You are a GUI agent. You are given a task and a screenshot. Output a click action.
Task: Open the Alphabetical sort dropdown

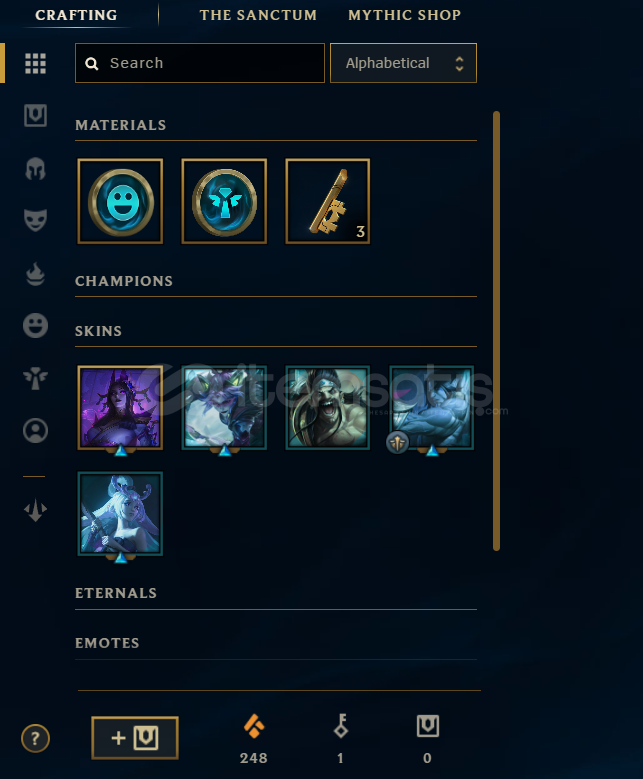coord(403,63)
